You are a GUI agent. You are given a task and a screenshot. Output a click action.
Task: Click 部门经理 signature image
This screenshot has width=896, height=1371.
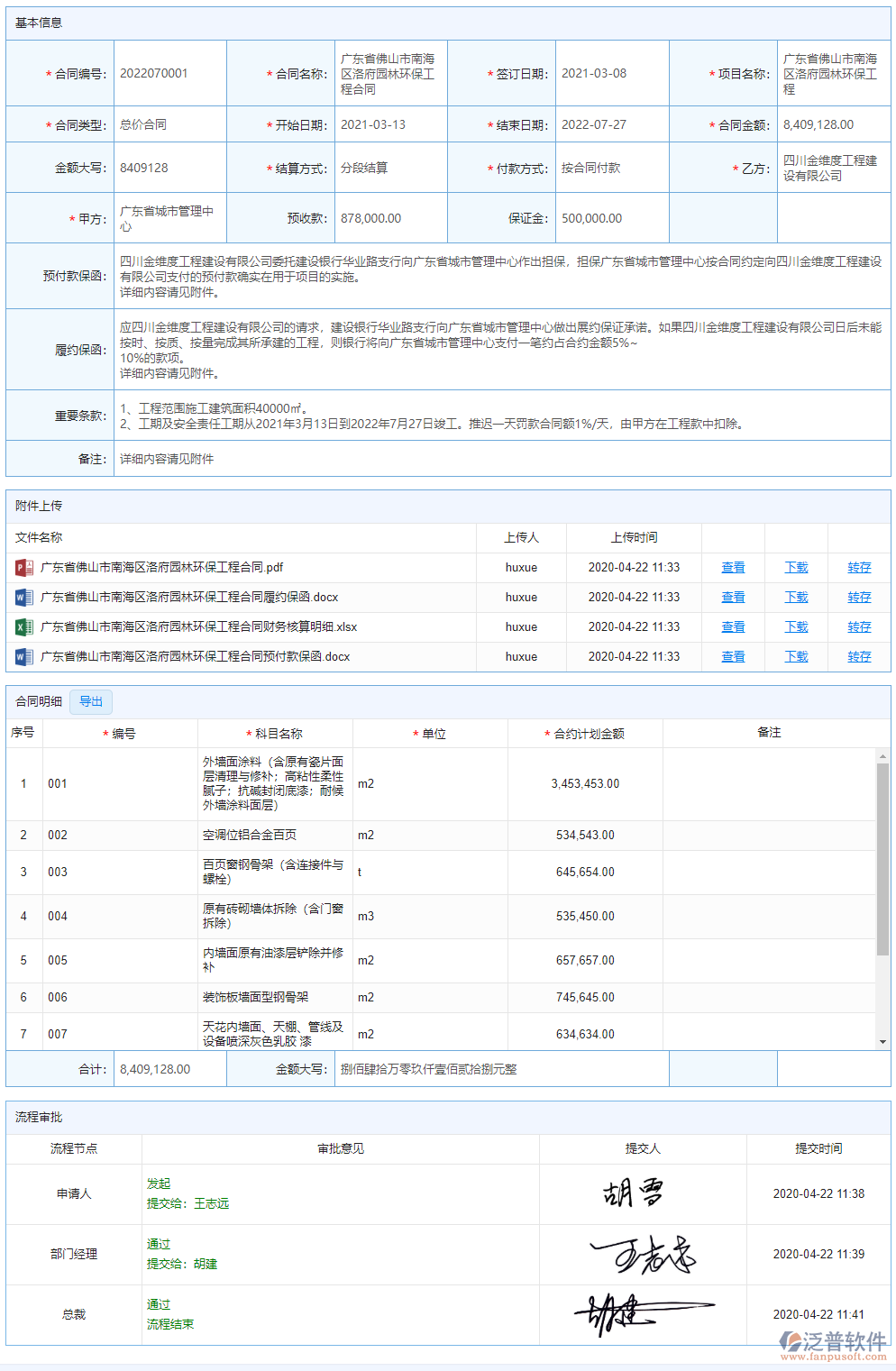643,1255
